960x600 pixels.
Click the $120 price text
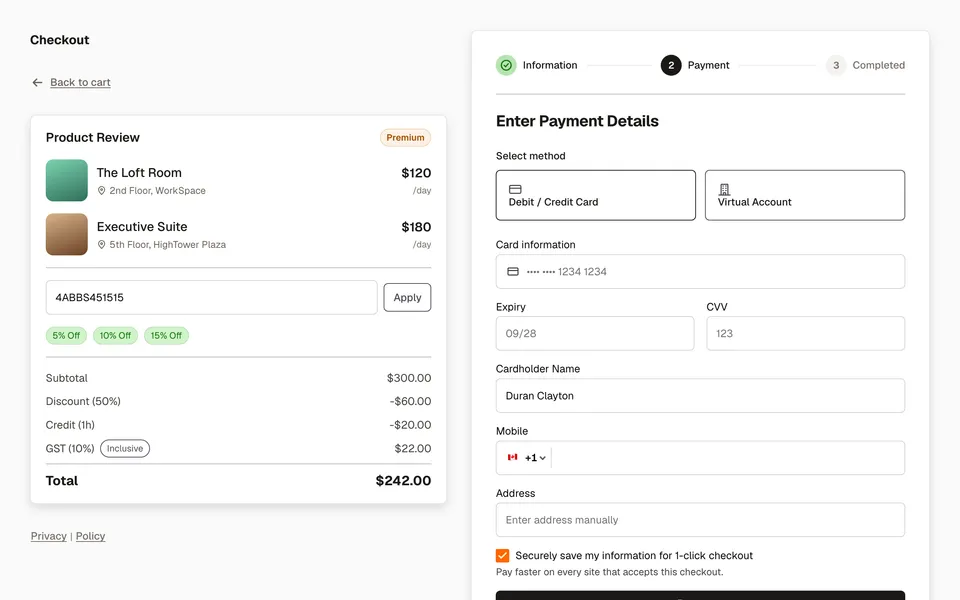[416, 173]
